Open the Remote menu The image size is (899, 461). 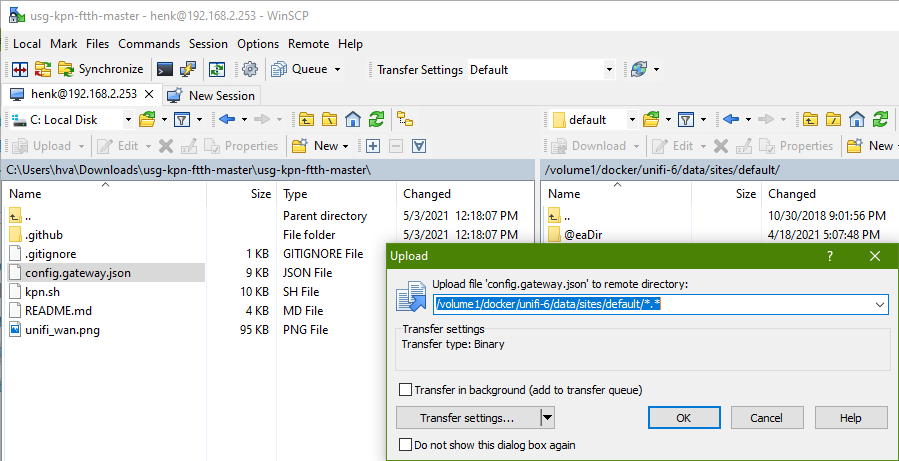[308, 44]
